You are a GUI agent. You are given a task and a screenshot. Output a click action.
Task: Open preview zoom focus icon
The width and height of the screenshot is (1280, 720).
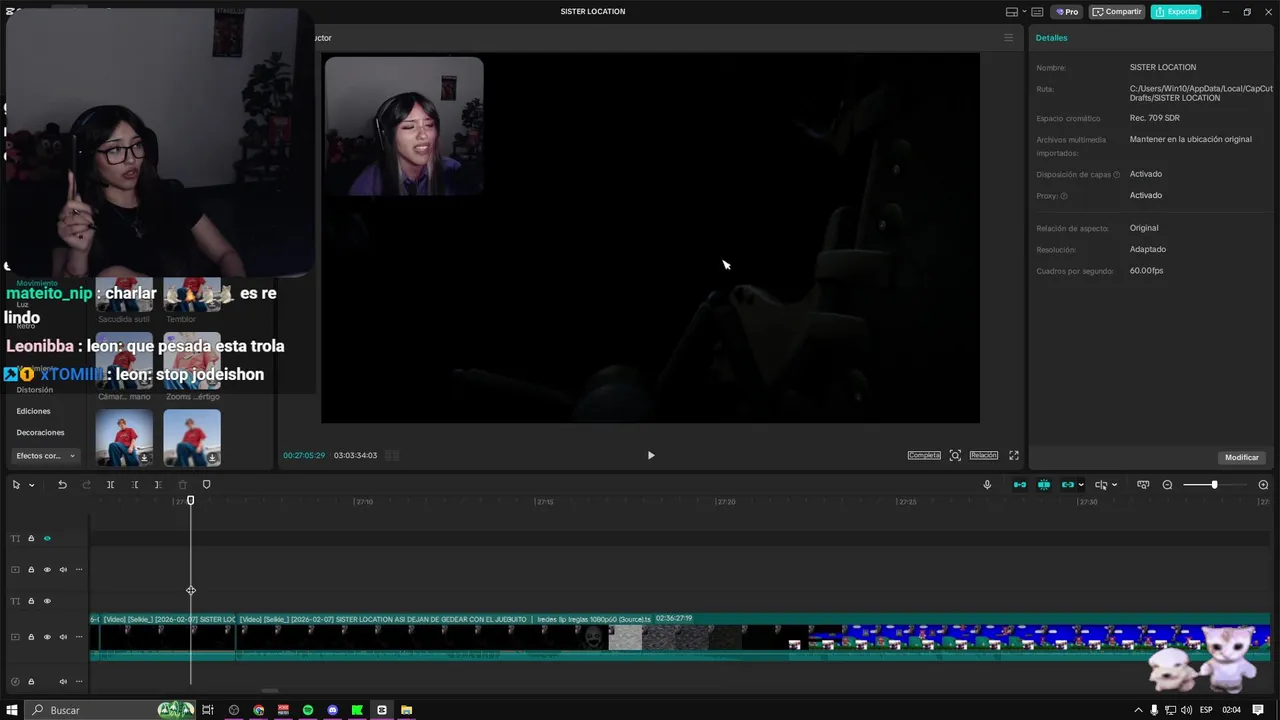955,455
